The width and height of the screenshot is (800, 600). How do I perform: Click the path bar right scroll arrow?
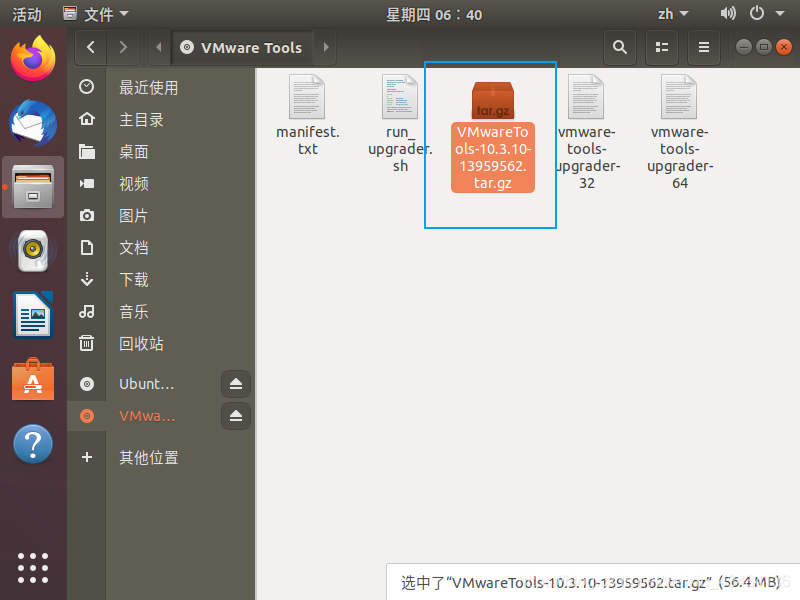pos(326,47)
